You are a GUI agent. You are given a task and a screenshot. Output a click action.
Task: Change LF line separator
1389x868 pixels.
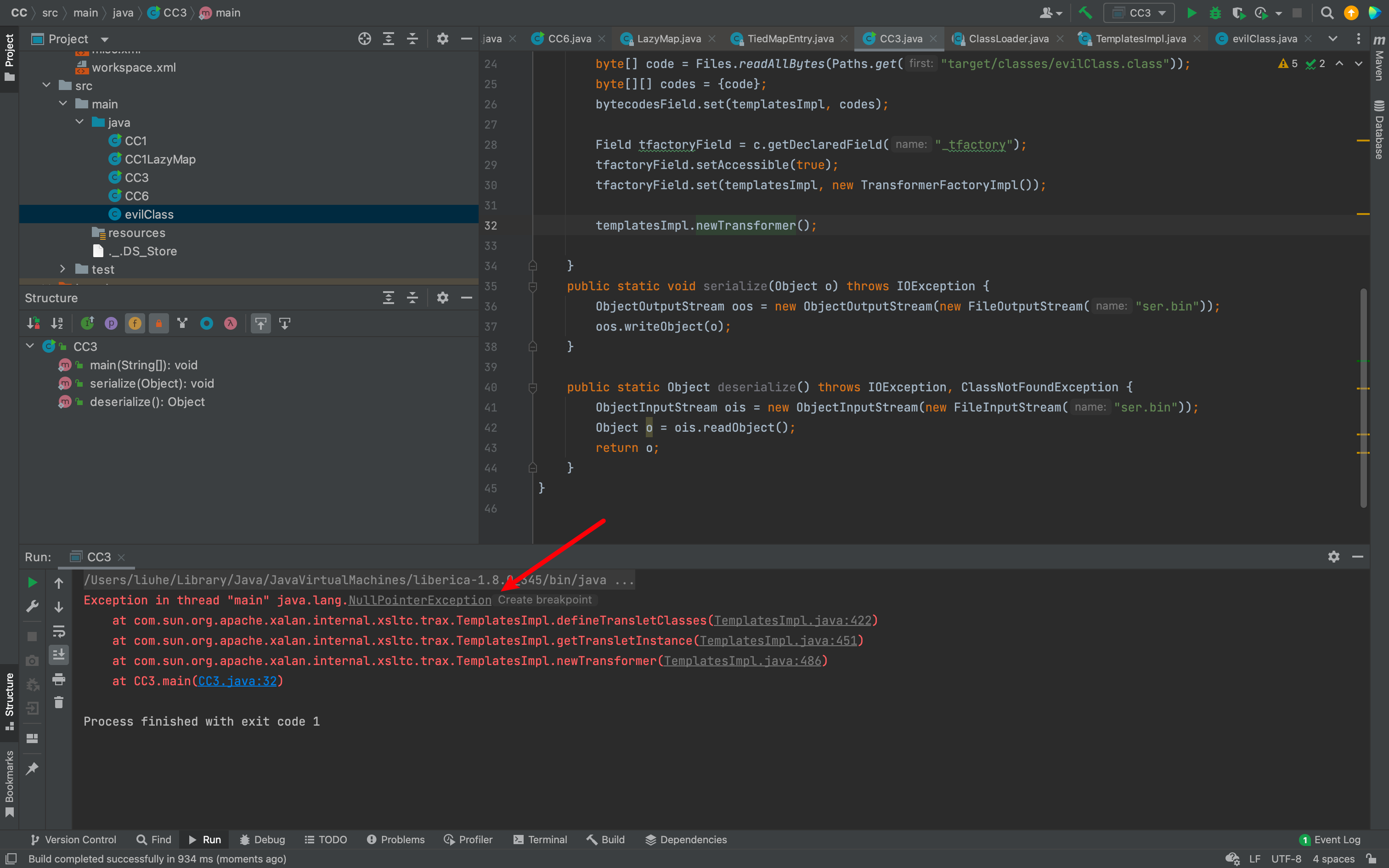click(1255, 859)
